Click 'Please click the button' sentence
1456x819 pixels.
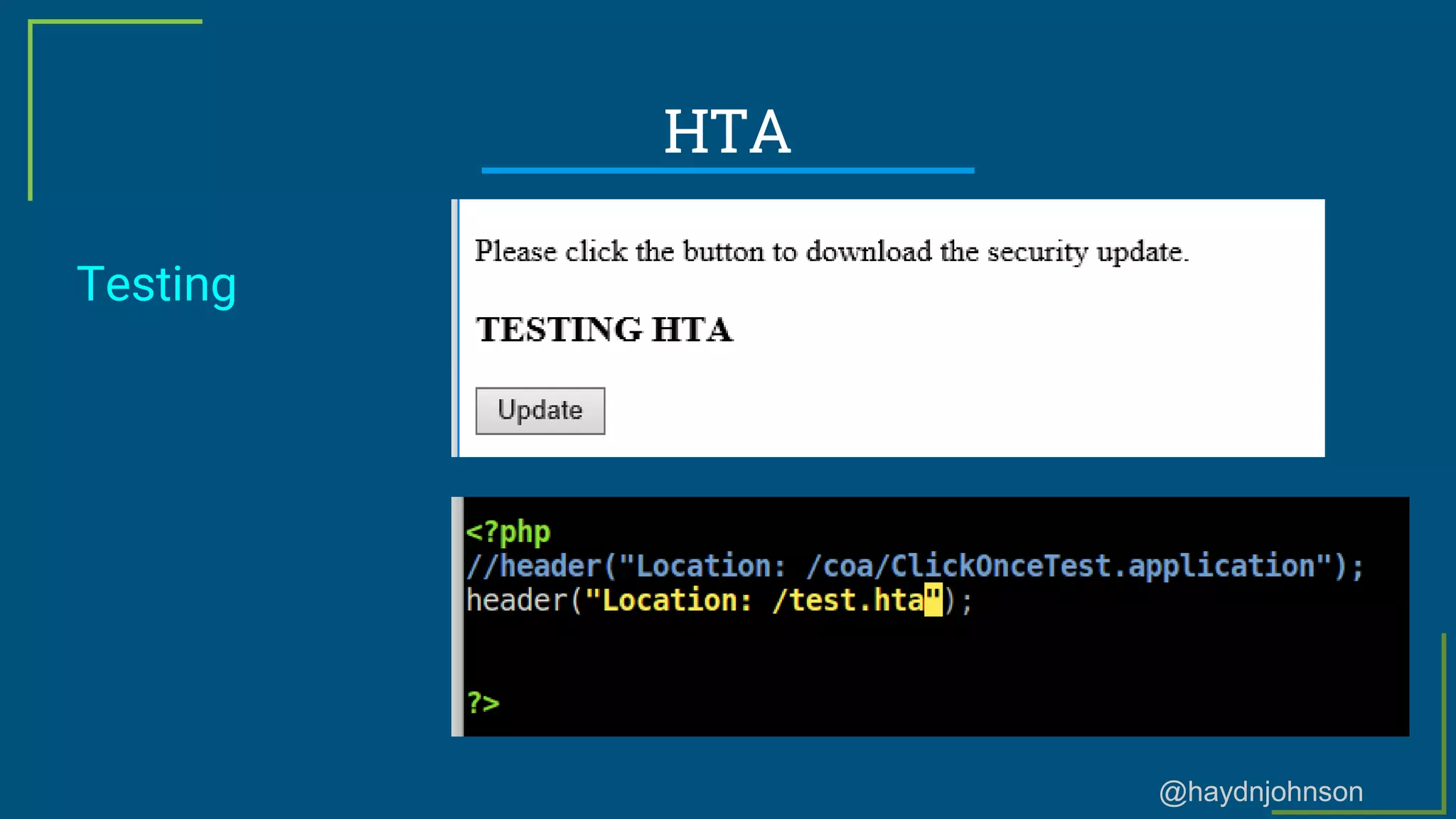(831, 252)
